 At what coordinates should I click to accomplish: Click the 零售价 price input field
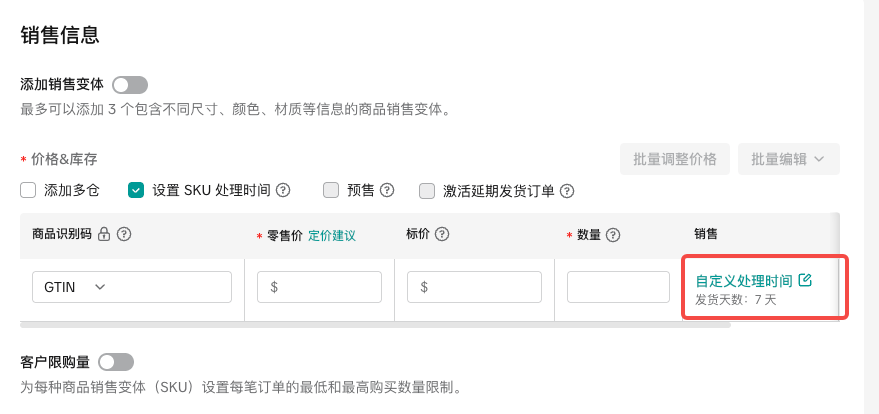pos(319,287)
